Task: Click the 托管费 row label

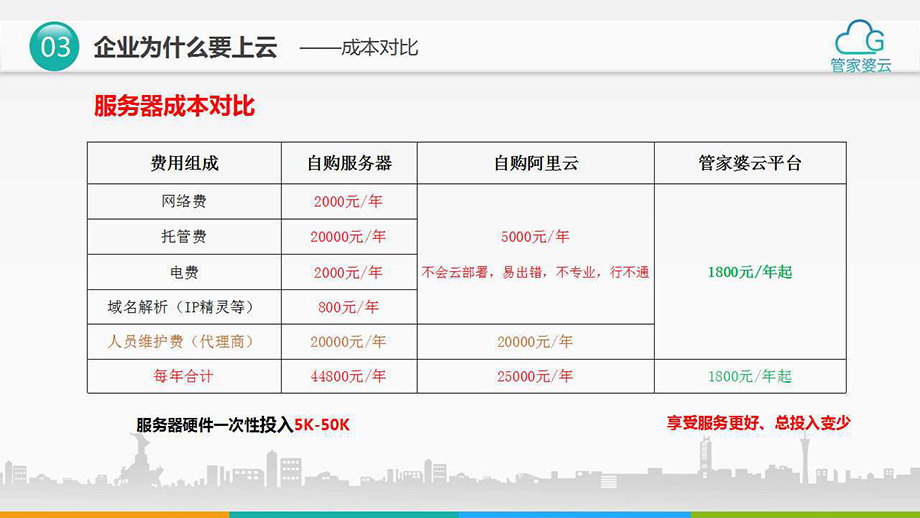Action: click(184, 236)
